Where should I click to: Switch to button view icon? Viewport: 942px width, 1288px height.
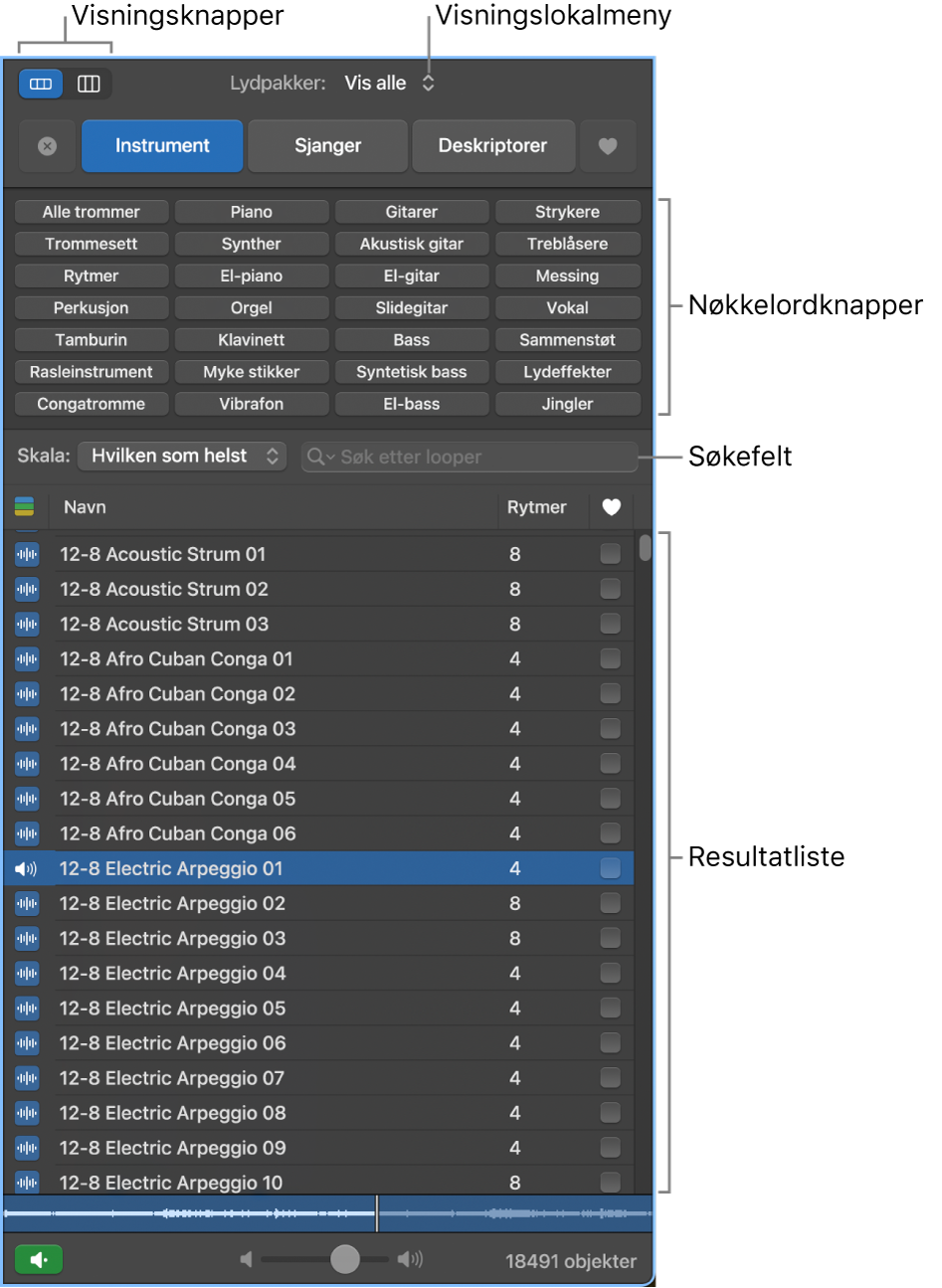pos(41,85)
